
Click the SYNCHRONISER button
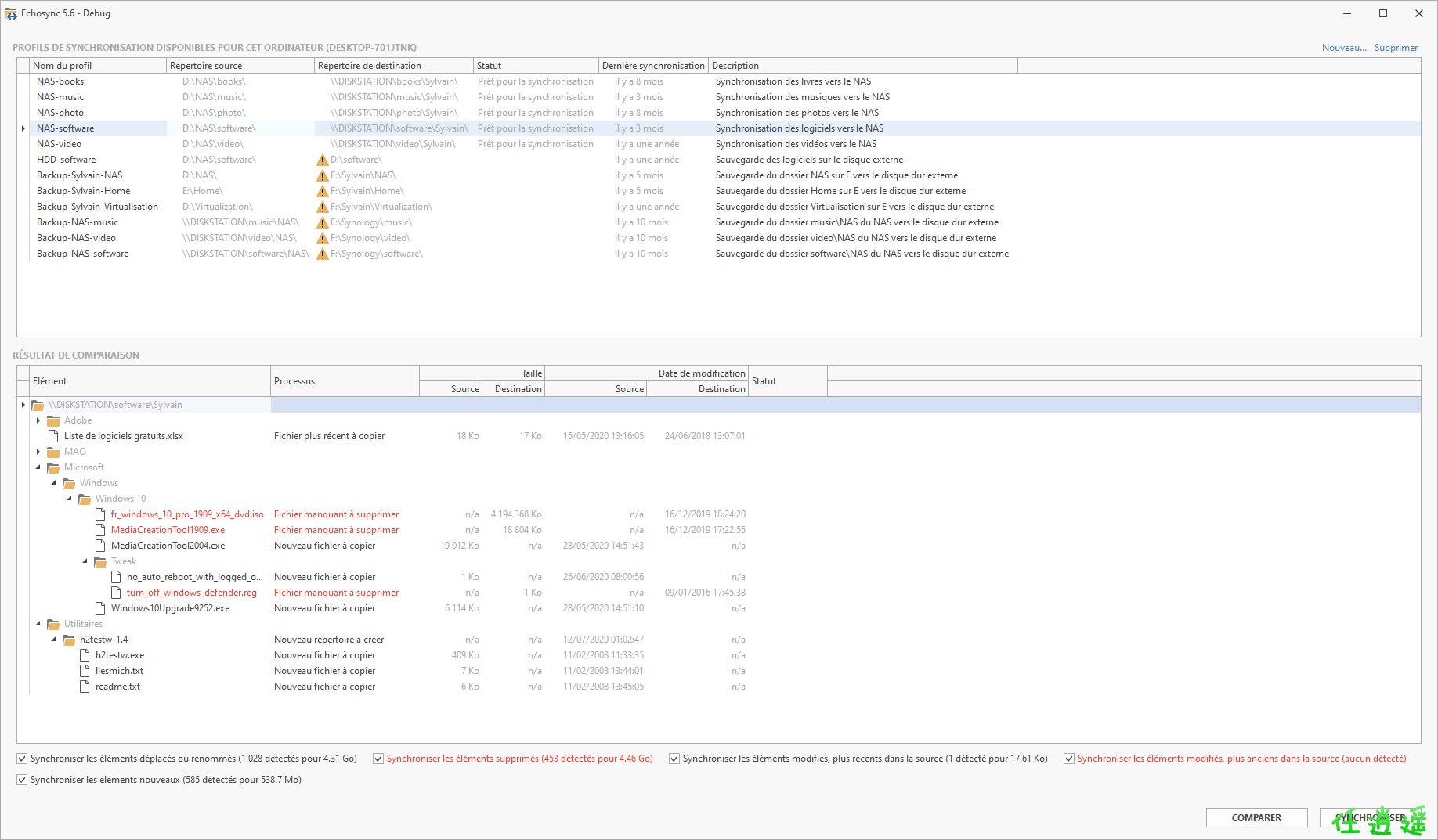1370,817
